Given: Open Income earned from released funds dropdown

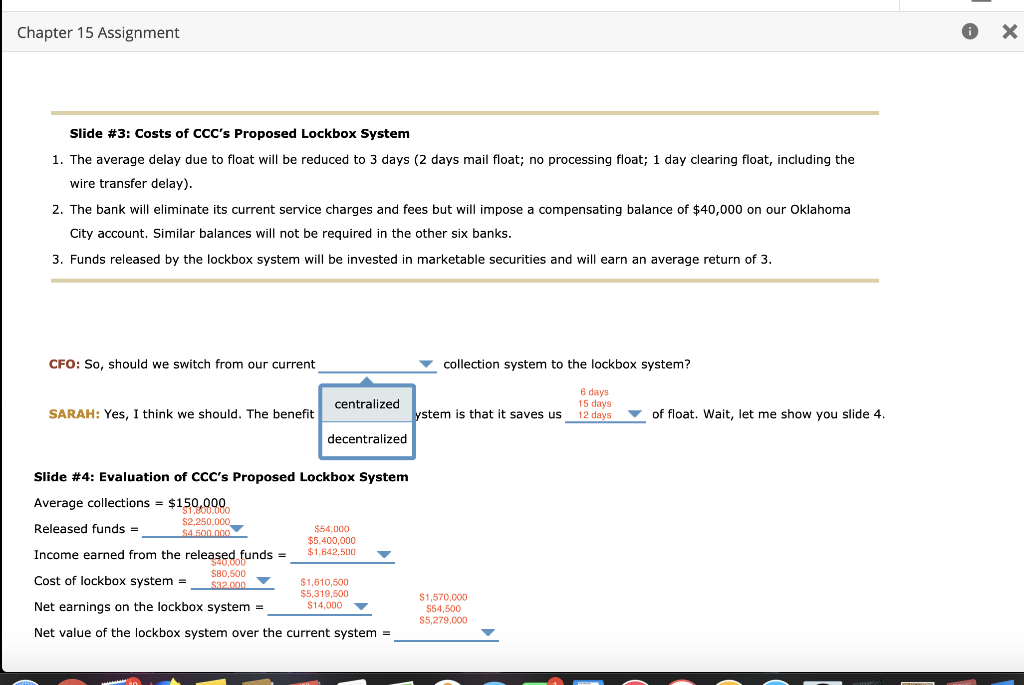Looking at the screenshot, I should [384, 554].
